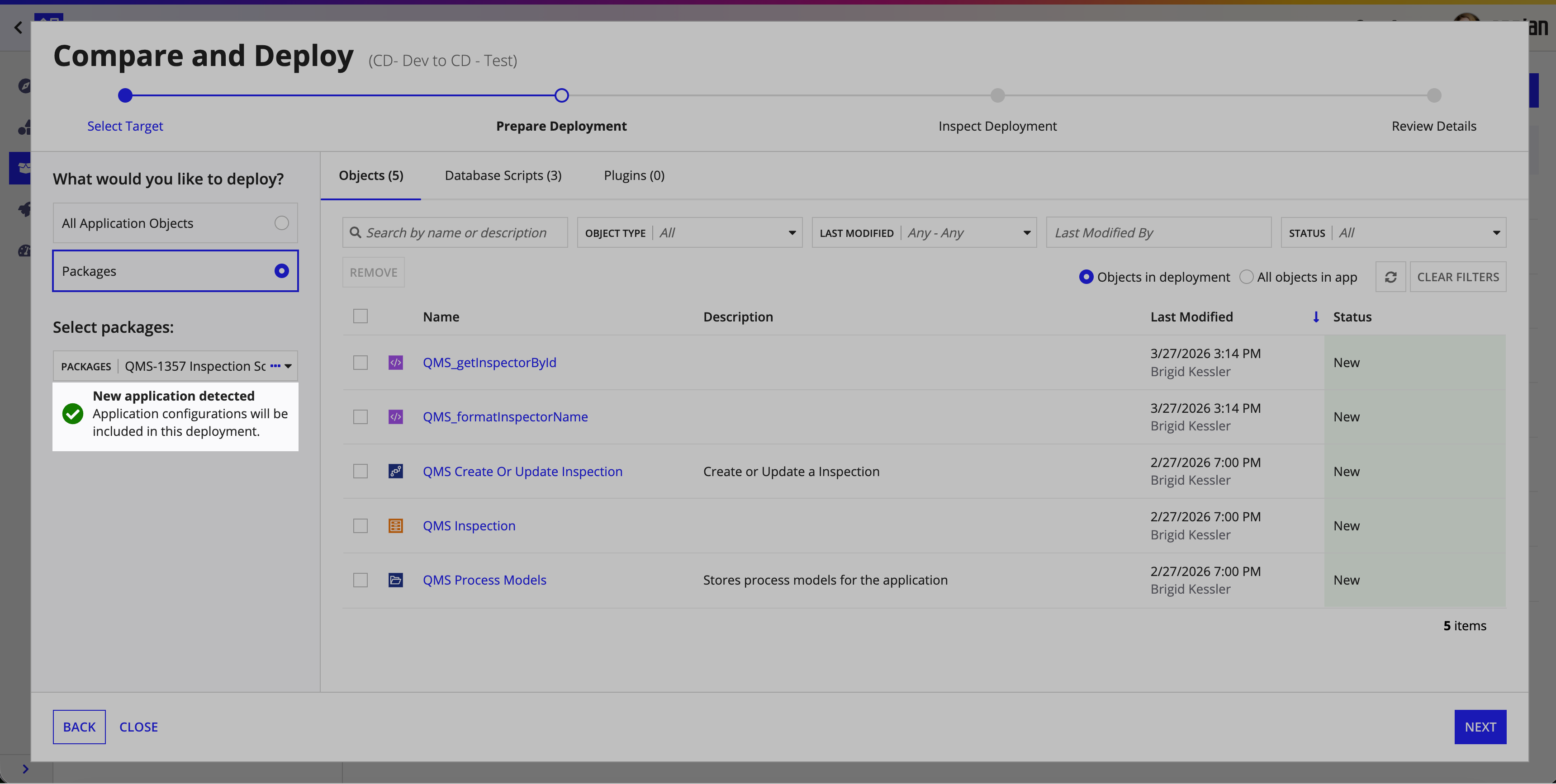1556x784 pixels.
Task: Switch to the Database Scripts (3) tab
Action: (503, 175)
